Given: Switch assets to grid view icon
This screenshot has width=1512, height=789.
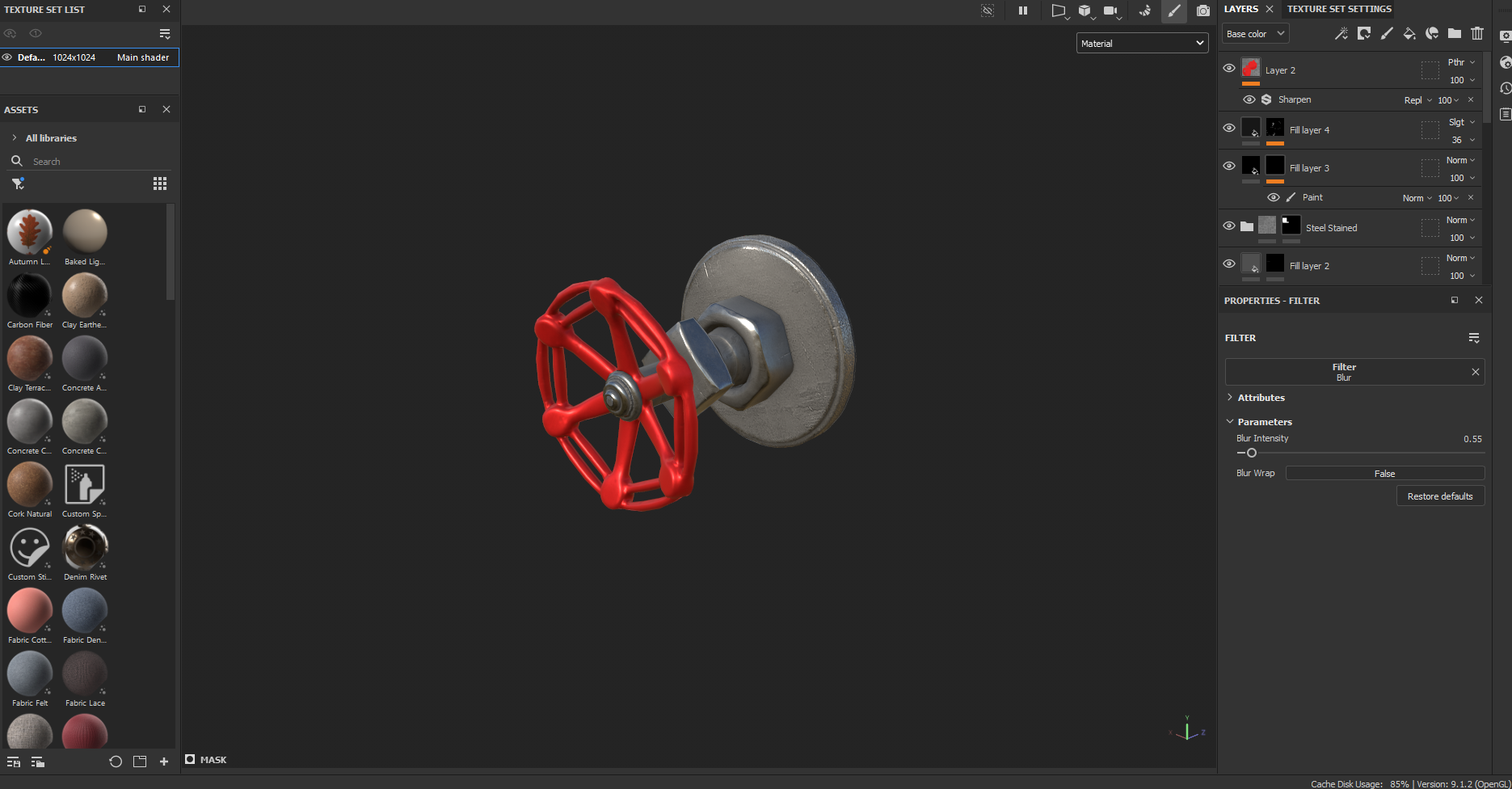Looking at the screenshot, I should (x=160, y=184).
